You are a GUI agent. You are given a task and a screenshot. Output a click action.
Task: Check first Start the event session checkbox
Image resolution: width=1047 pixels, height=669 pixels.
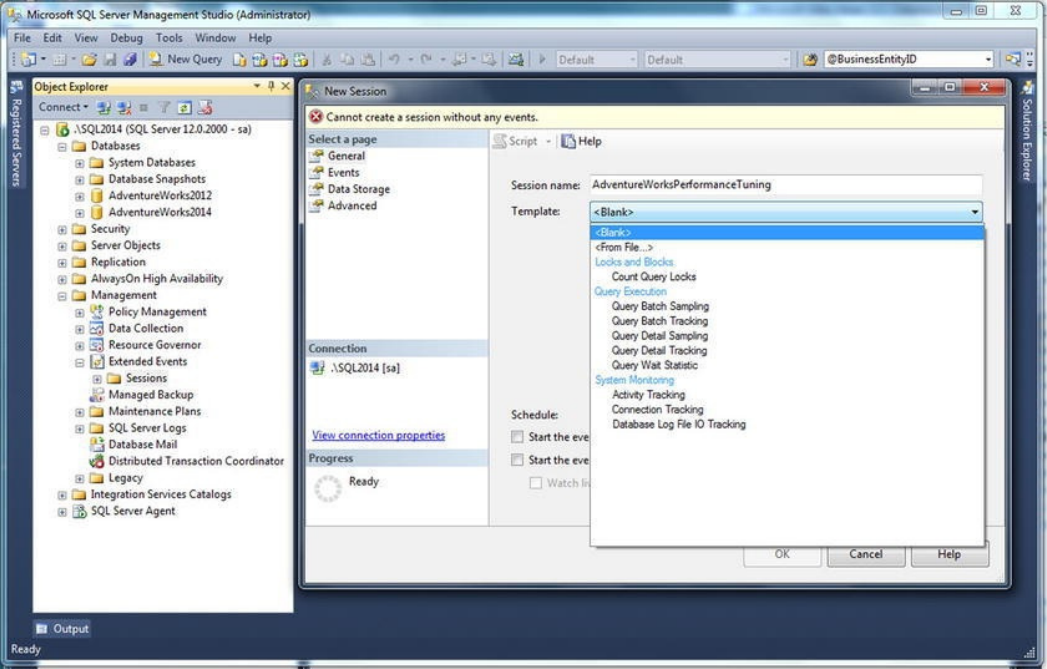pos(517,437)
